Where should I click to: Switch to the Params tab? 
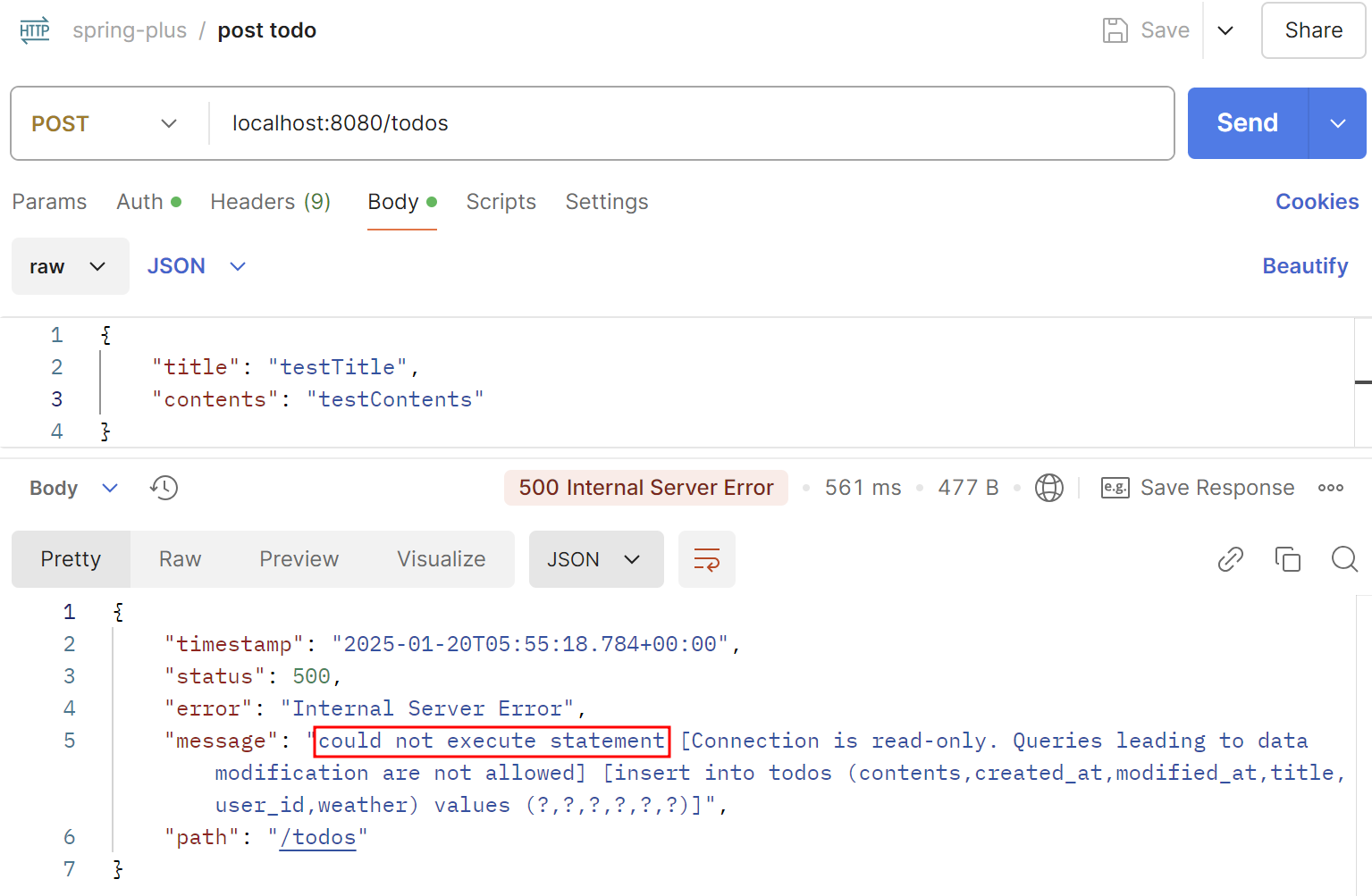[x=49, y=202]
